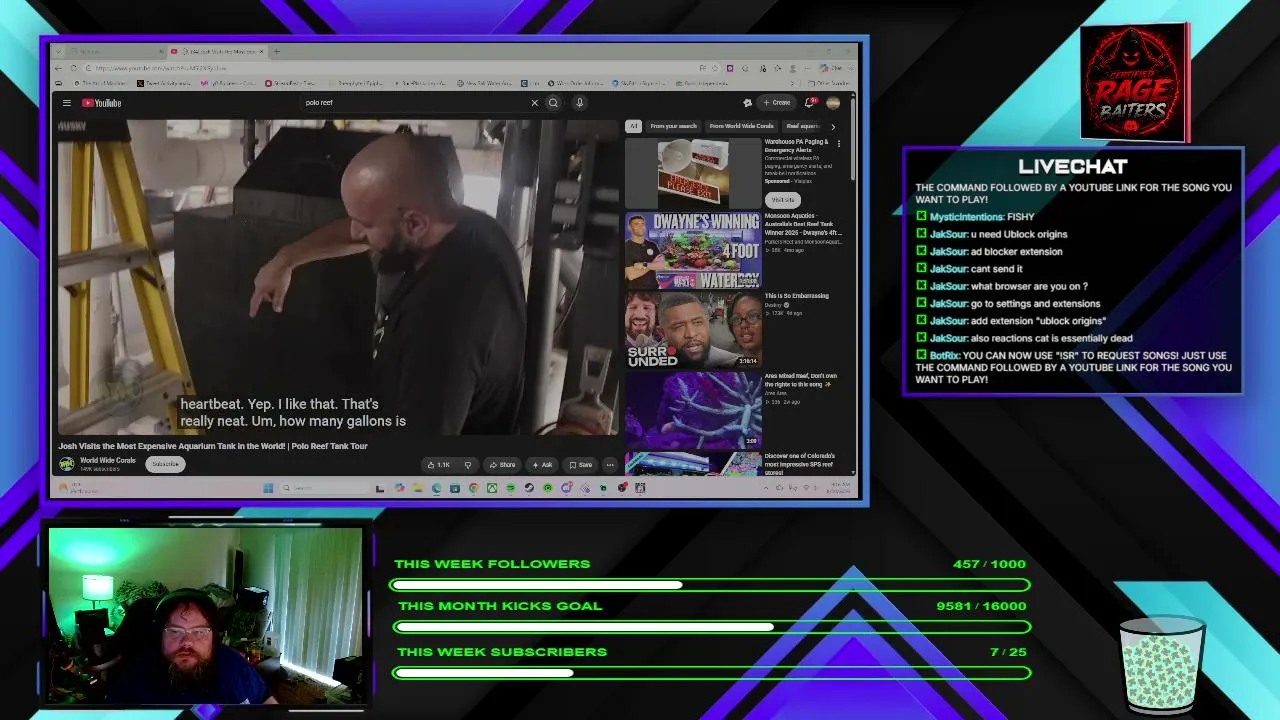The height and width of the screenshot is (720, 1280).
Task: Select the 'All' filter chip
Action: click(633, 126)
